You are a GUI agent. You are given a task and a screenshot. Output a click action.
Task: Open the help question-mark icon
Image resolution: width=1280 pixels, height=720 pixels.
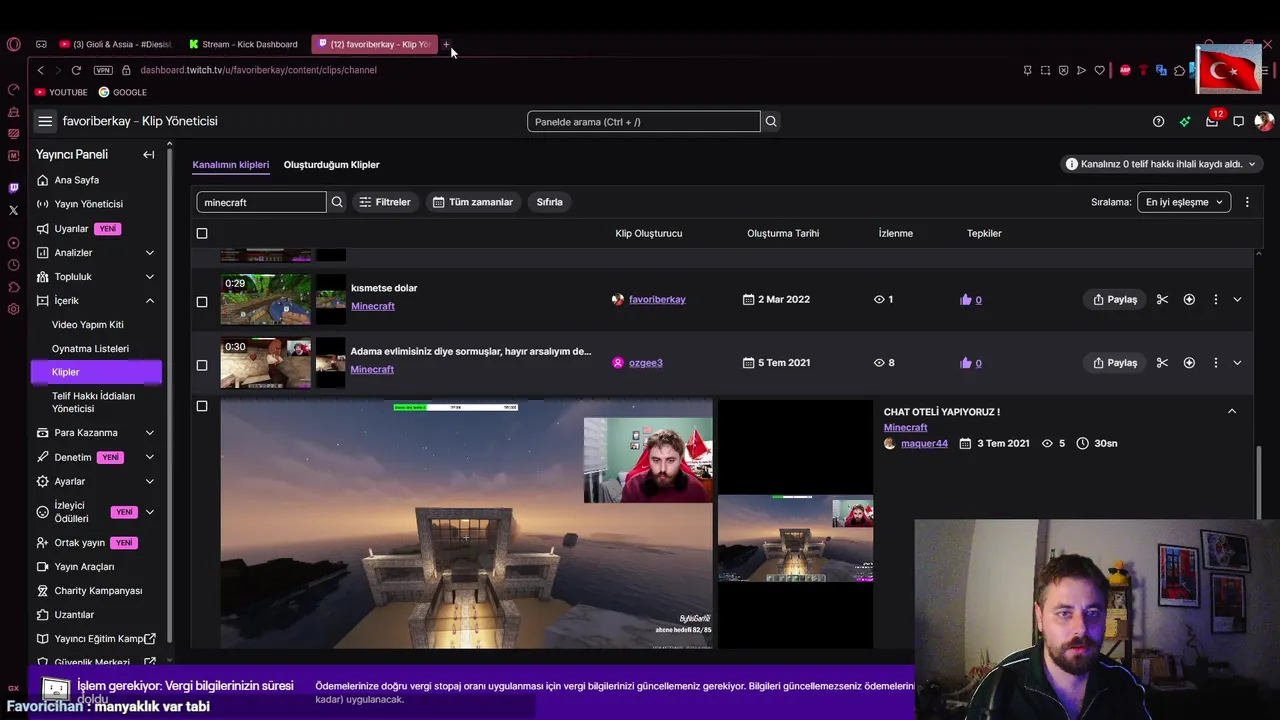[1158, 121]
